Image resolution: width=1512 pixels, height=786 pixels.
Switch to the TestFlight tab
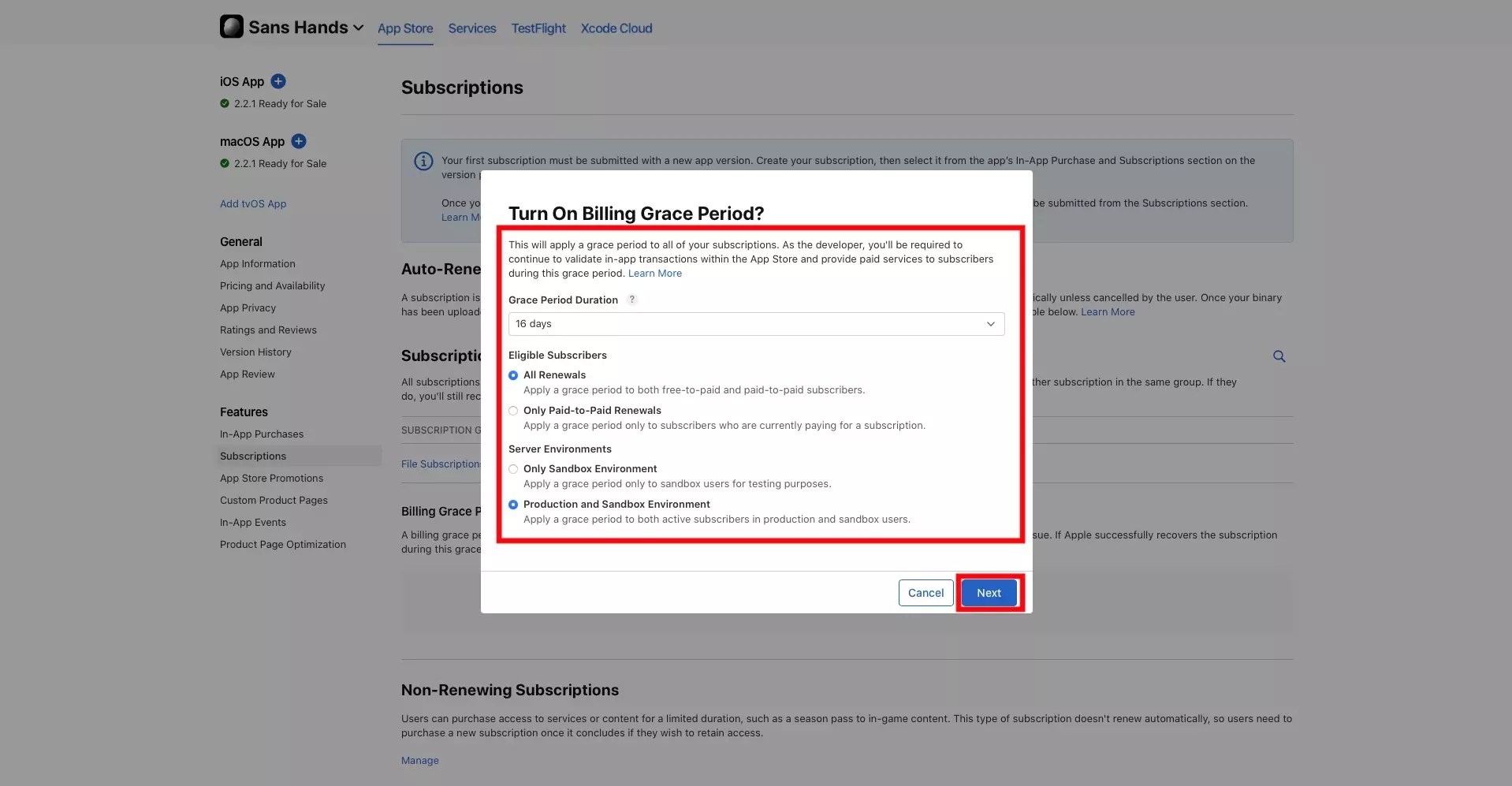(x=538, y=28)
